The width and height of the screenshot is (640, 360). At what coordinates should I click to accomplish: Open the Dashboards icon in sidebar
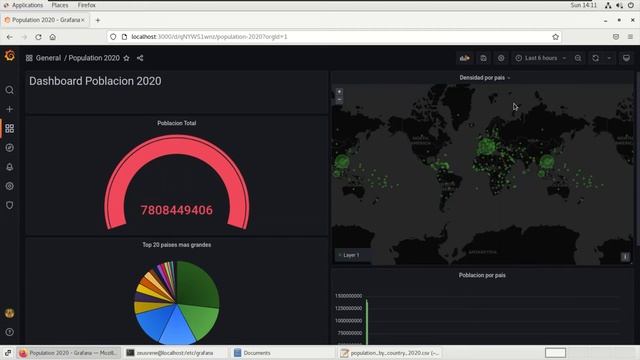[x=9, y=129]
